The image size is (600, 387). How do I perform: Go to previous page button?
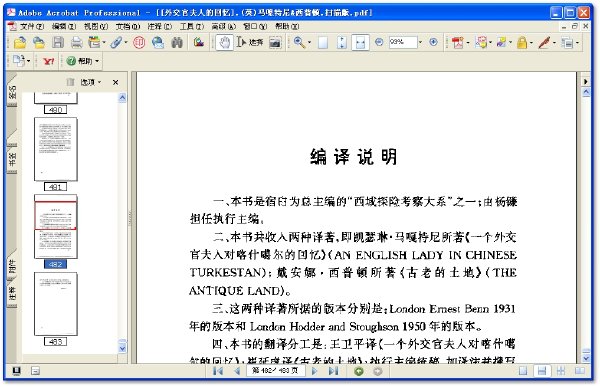point(237,371)
